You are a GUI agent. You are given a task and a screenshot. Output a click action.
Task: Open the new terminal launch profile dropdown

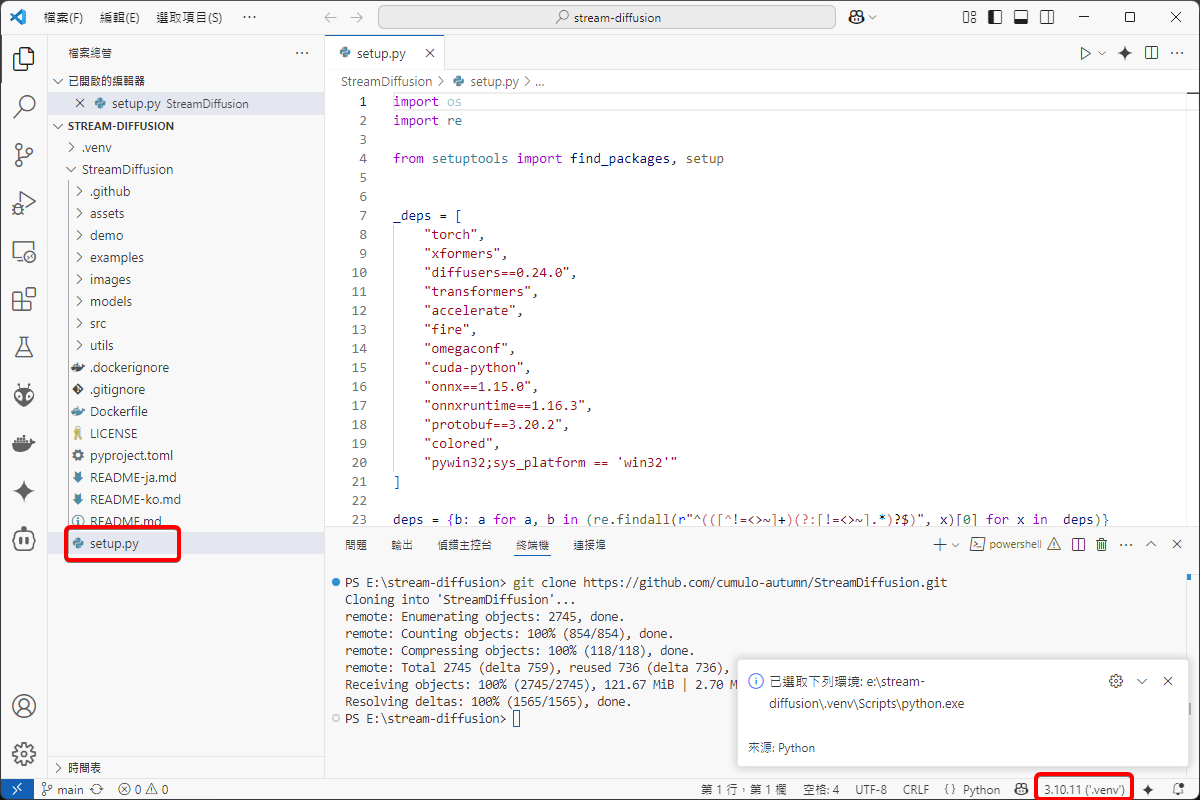pyautogui.click(x=955, y=545)
